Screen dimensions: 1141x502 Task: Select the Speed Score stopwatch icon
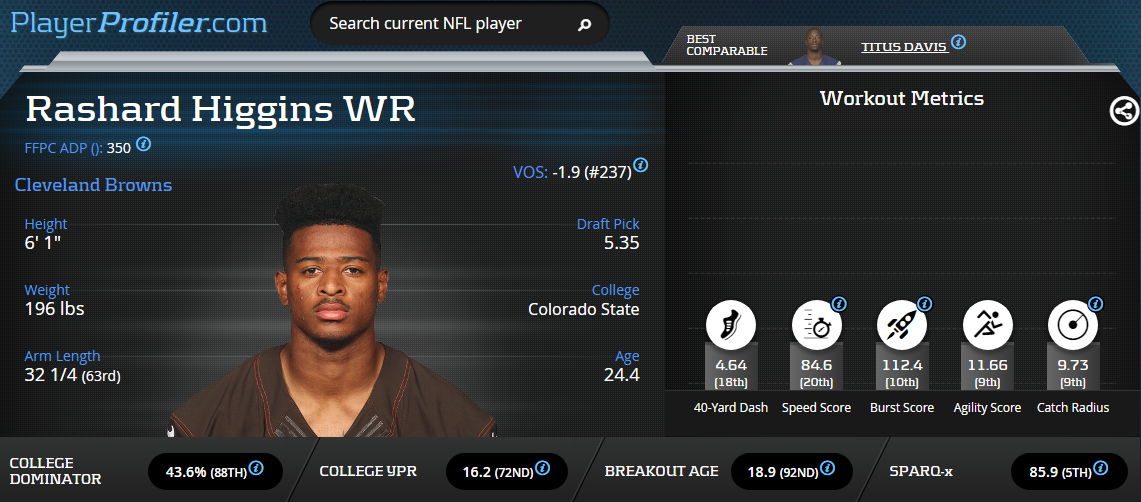(x=816, y=324)
